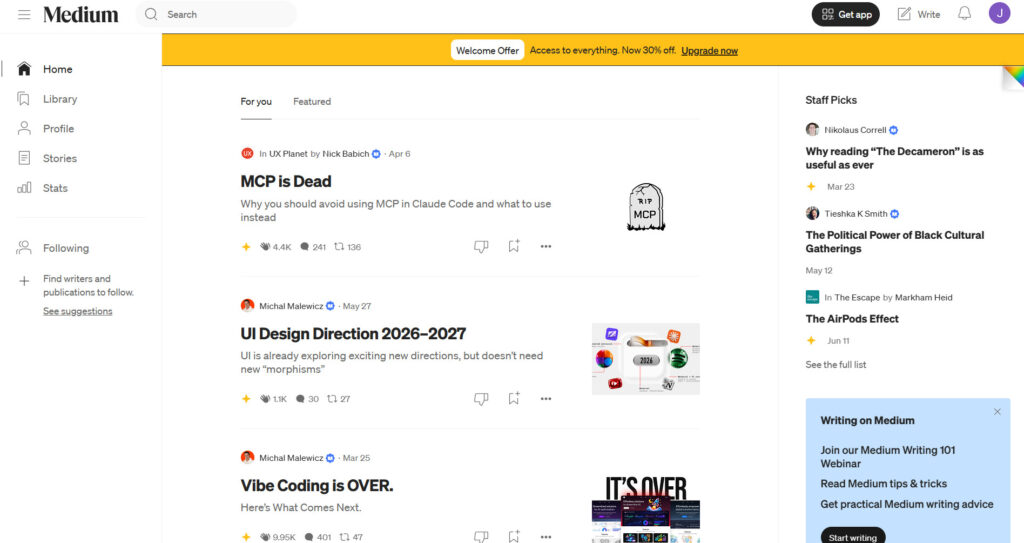The width and height of the screenshot is (1024, 543).
Task: Click the Profile person icon in sidebar
Action: pos(24,128)
